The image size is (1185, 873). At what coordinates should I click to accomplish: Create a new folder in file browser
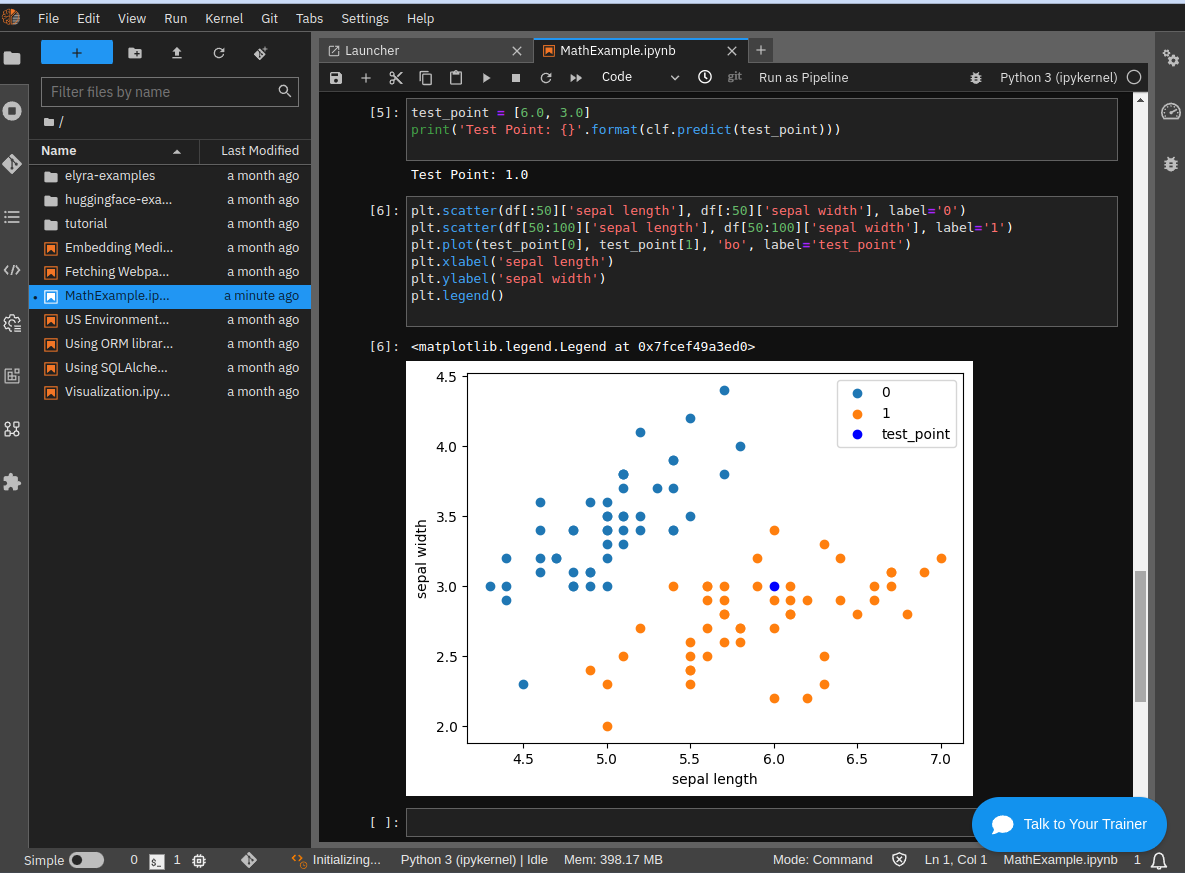click(135, 53)
